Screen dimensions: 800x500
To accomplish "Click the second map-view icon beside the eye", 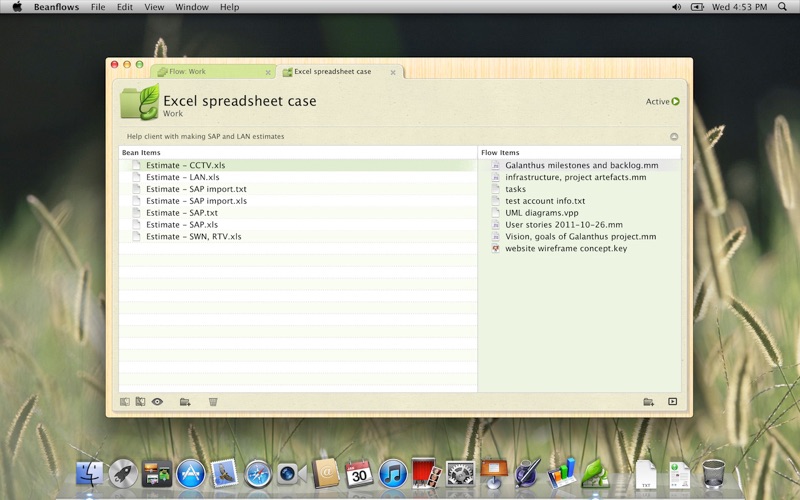I will [140, 402].
